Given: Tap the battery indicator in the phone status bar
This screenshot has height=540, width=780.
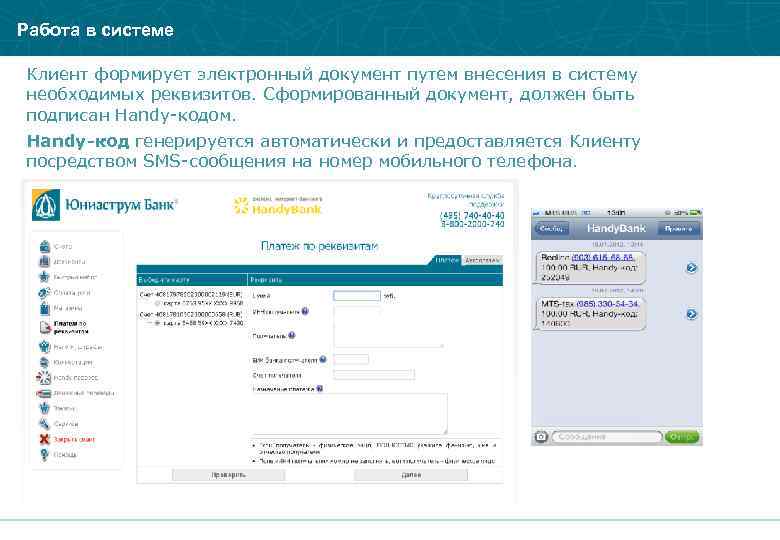Looking at the screenshot, I should point(695,213).
